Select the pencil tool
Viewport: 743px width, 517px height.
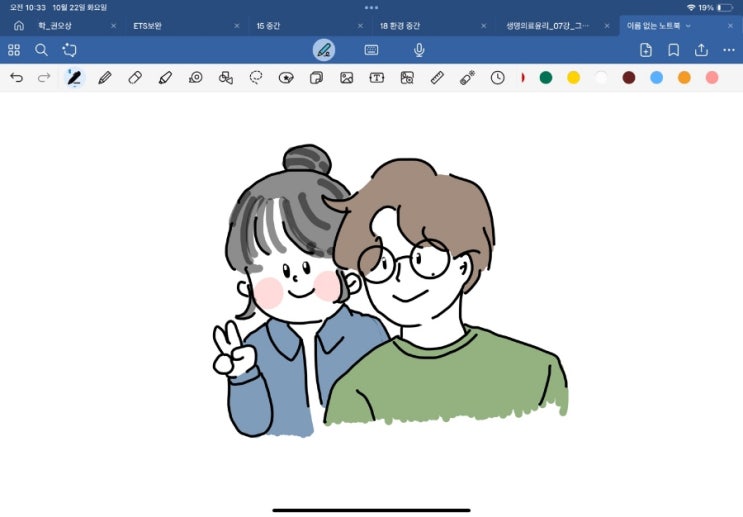coord(105,78)
